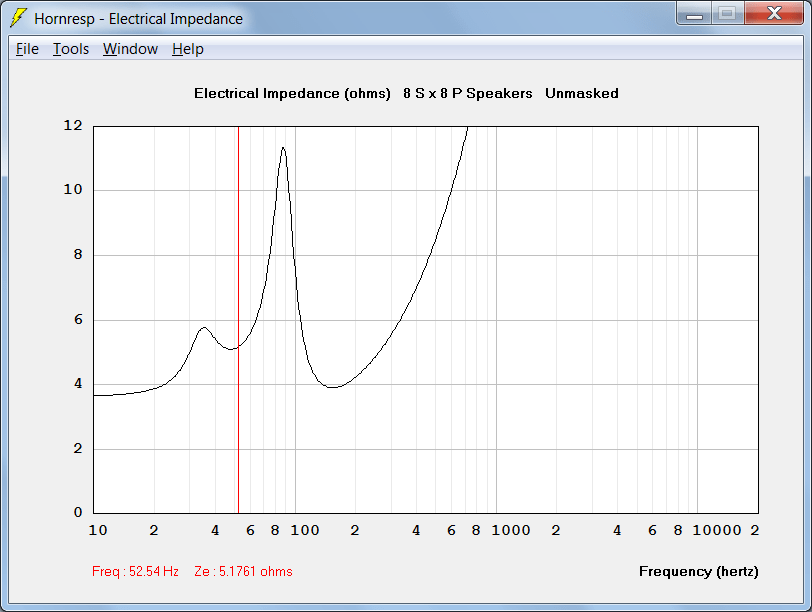Screen dimensions: 812x612
Task: Click the '0' impedance axis label
Action: coord(78,512)
